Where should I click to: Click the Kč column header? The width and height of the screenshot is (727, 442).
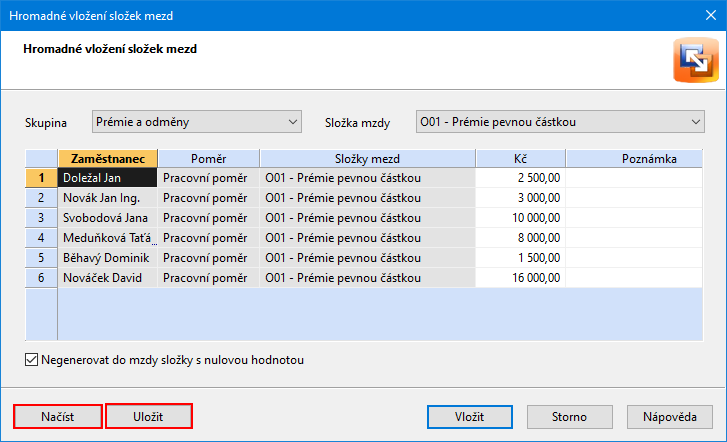(520, 159)
